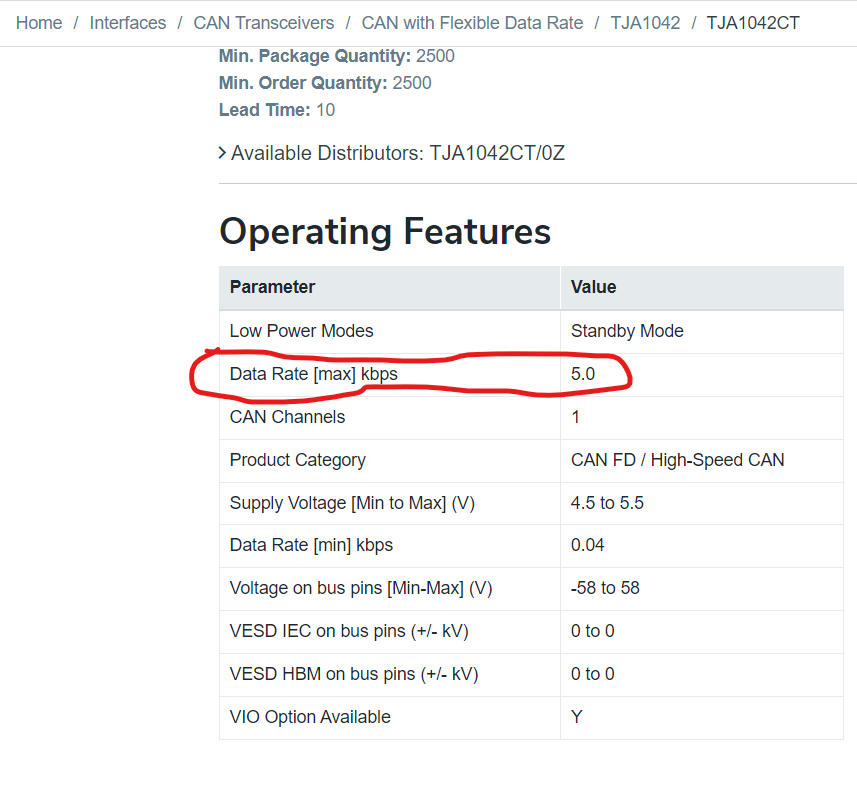Open the Interfaces breadcrumb link
Viewport: 857px width, 786px height.
128,22
